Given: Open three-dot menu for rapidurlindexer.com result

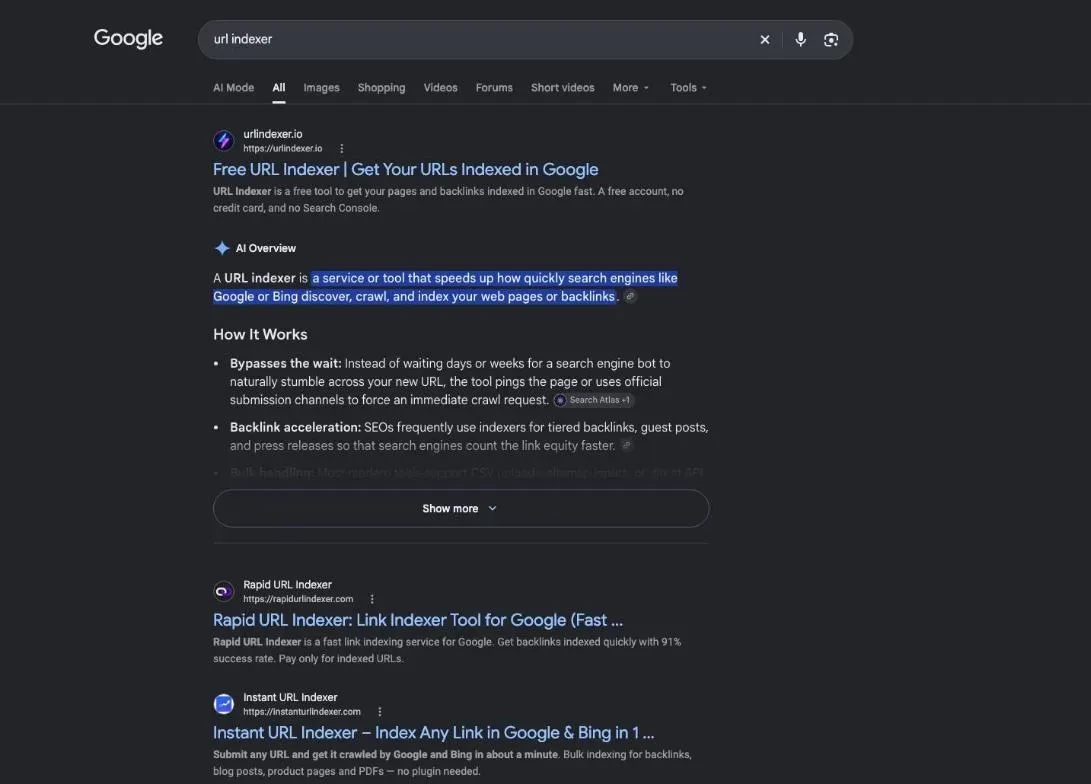Looking at the screenshot, I should point(372,599).
